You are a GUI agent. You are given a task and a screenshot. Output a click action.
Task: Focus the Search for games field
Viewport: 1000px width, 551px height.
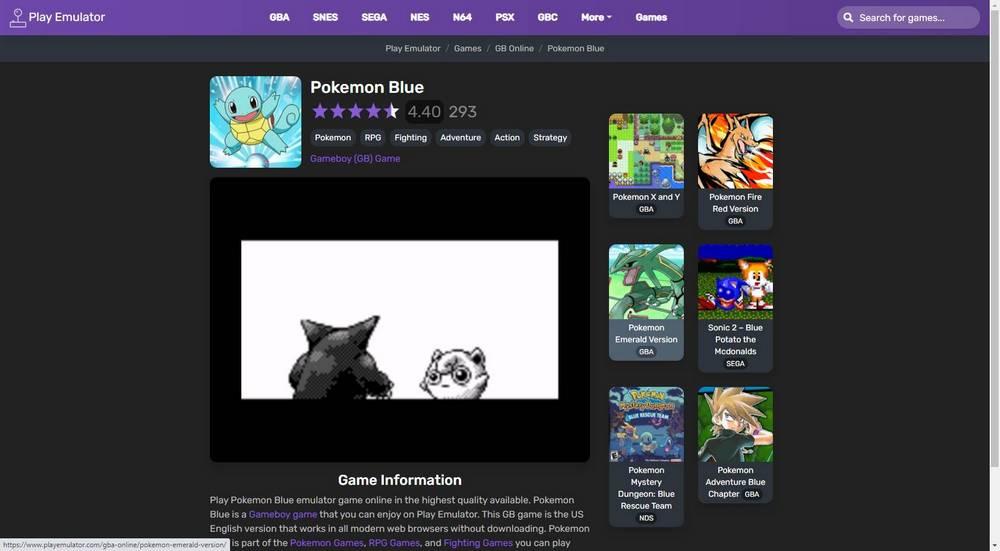[908, 18]
